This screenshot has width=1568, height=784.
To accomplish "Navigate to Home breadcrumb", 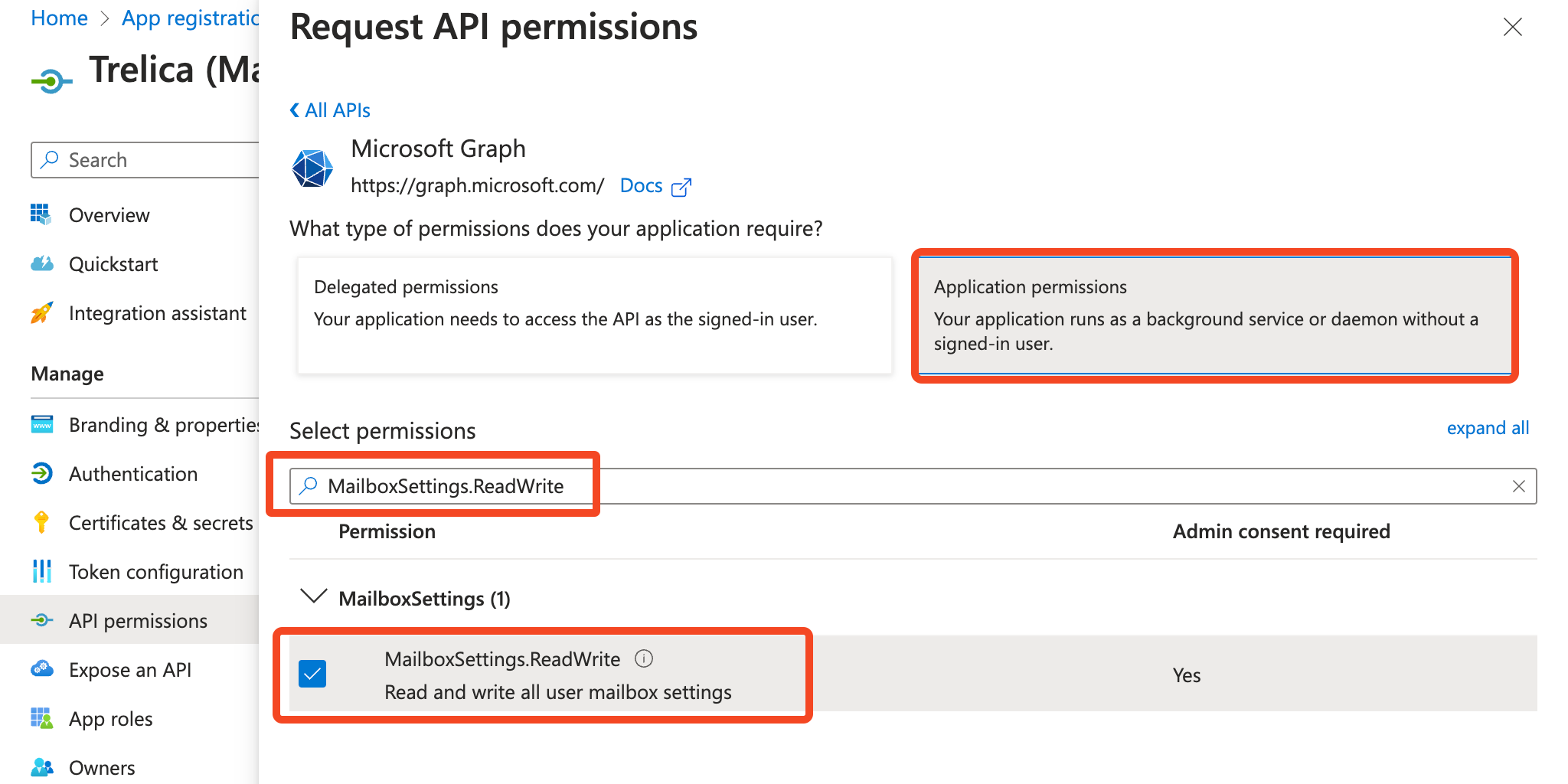I will [x=59, y=18].
